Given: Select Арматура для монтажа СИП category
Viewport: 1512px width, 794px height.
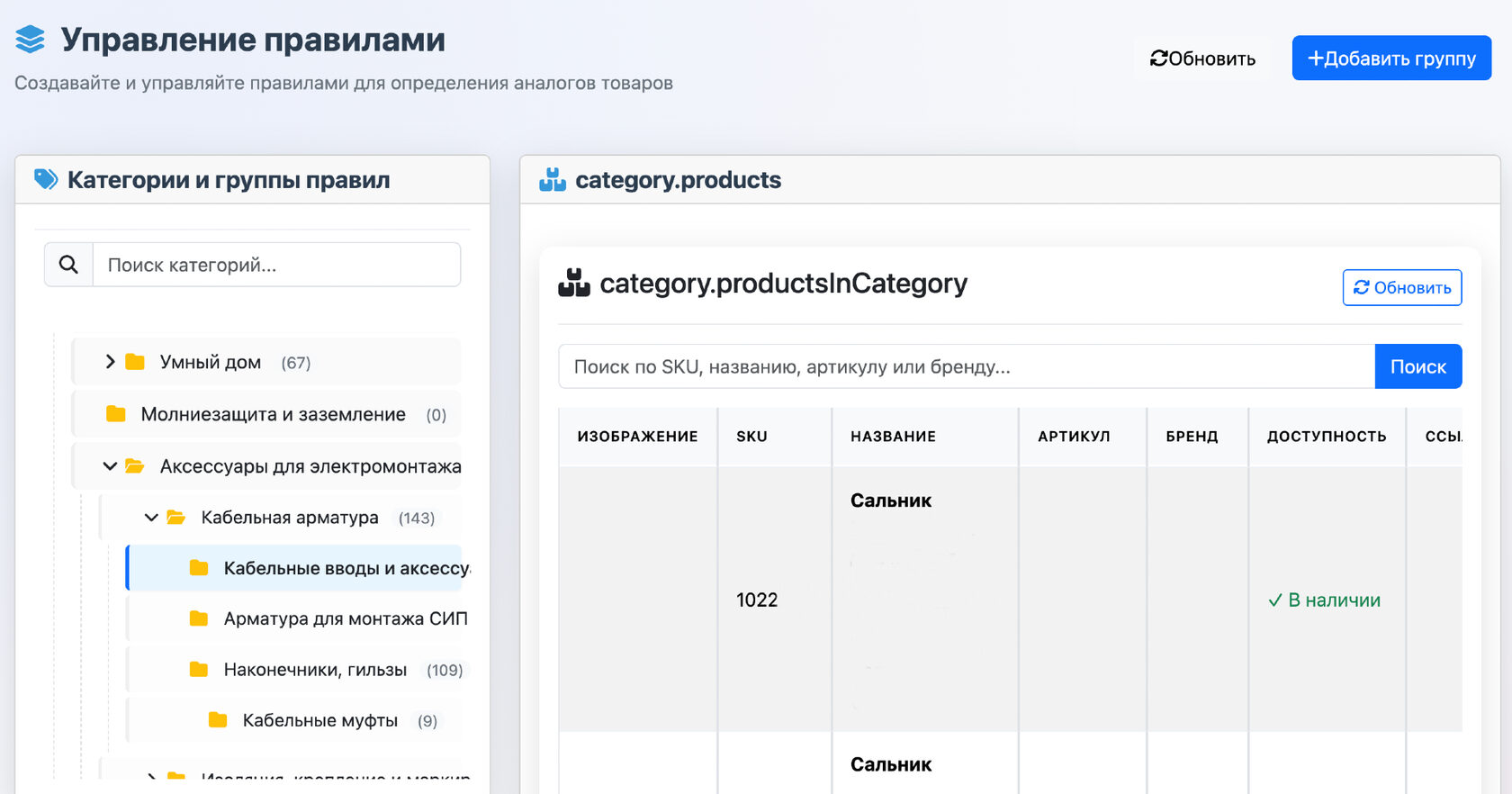Looking at the screenshot, I should click(346, 618).
